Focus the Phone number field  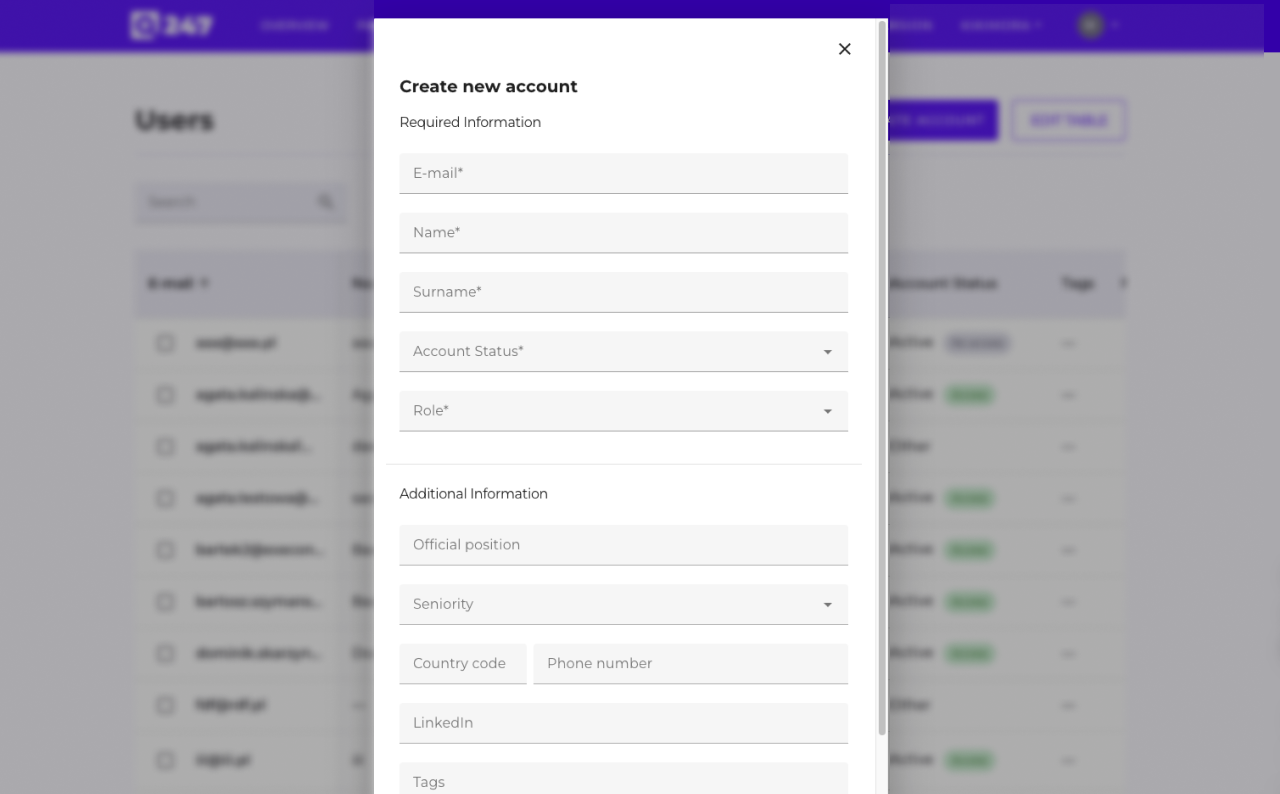690,663
